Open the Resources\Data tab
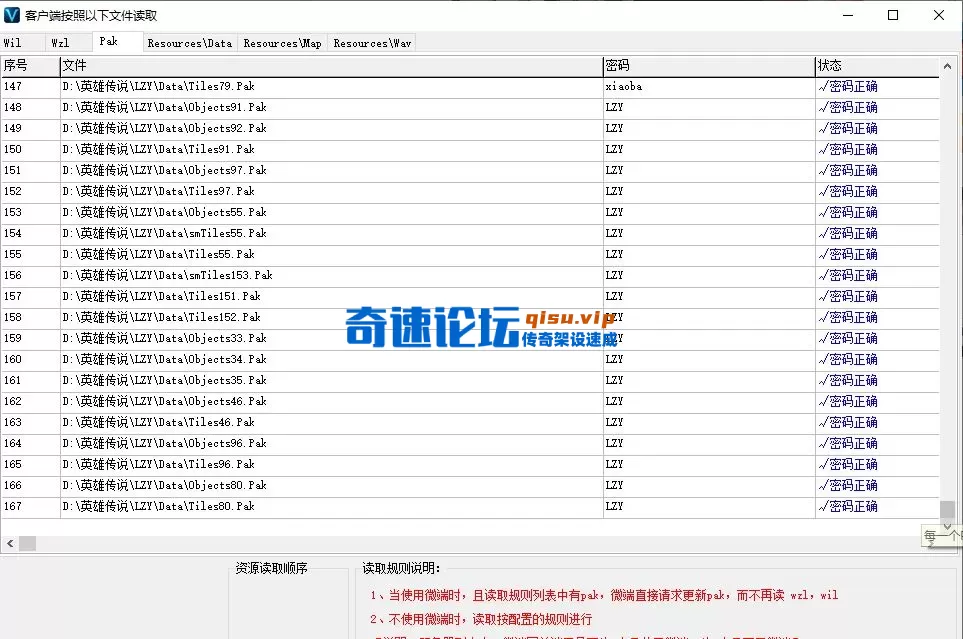 [x=189, y=43]
